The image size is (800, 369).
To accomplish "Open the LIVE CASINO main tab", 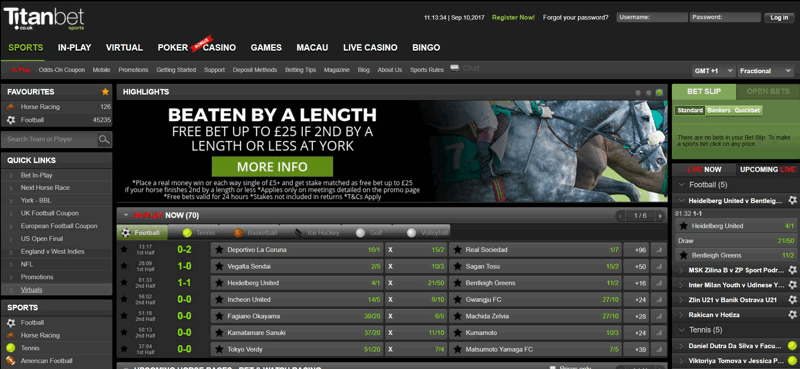I will [x=370, y=47].
